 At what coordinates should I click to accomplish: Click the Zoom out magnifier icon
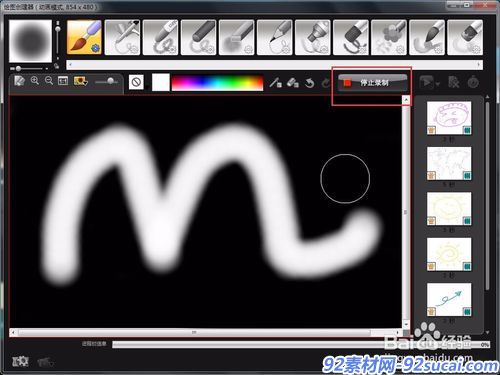49,81
